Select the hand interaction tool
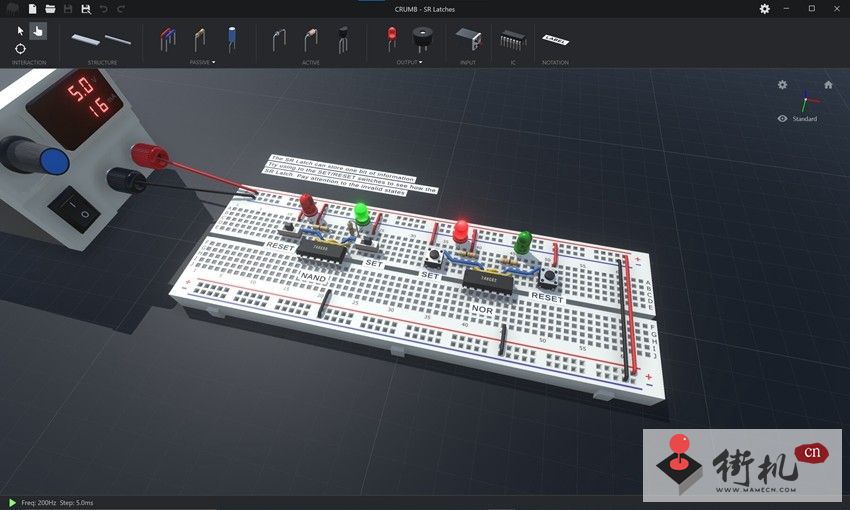The width and height of the screenshot is (850, 510). click(x=38, y=31)
